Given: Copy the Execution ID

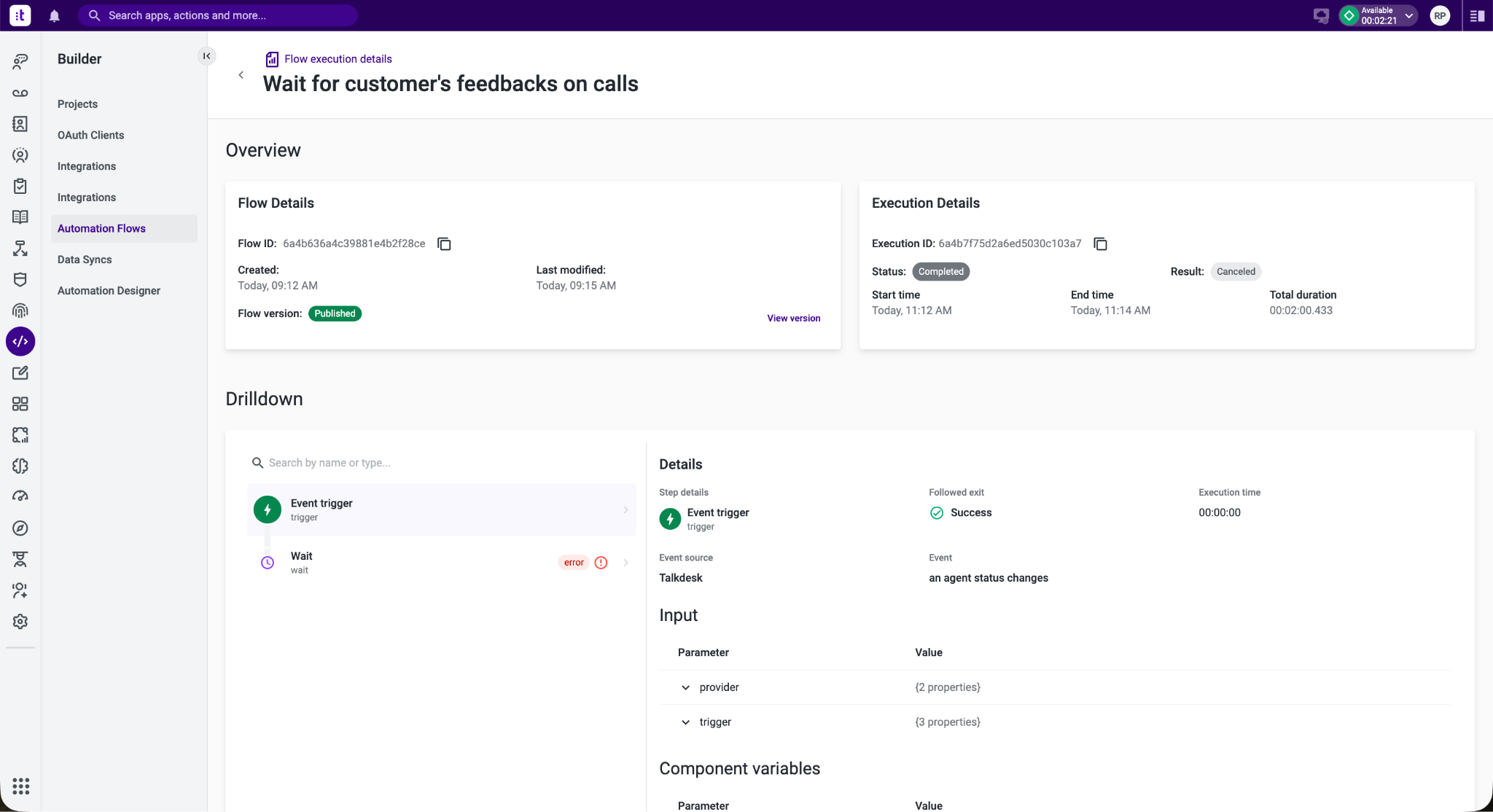Looking at the screenshot, I should [x=1101, y=243].
